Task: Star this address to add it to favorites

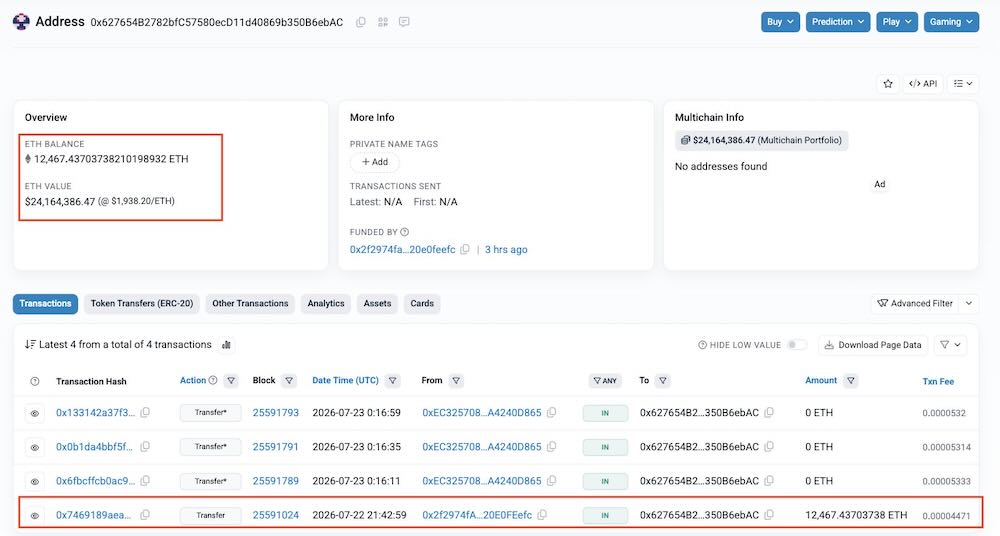Action: (x=888, y=84)
